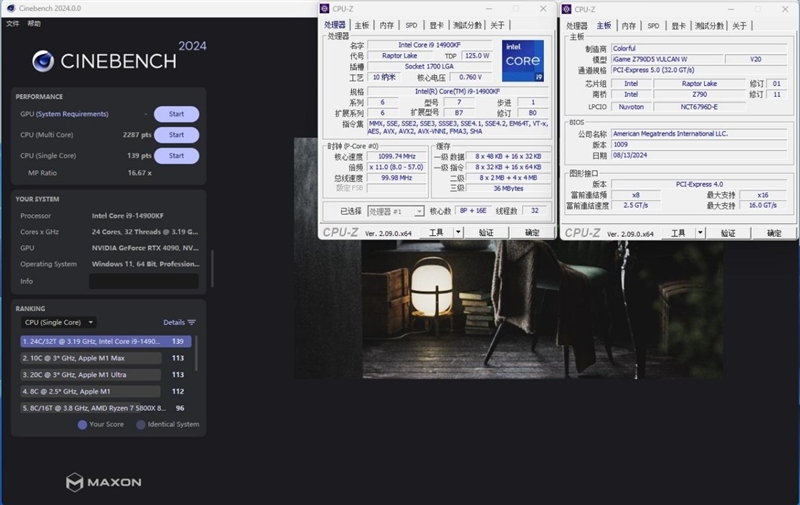
Task: Open 工具 dropdown arrow in left CPU-Z window
Action: pos(458,233)
